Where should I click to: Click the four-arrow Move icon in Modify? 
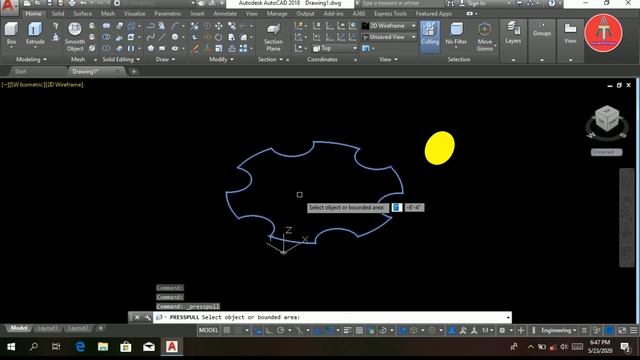(219, 26)
